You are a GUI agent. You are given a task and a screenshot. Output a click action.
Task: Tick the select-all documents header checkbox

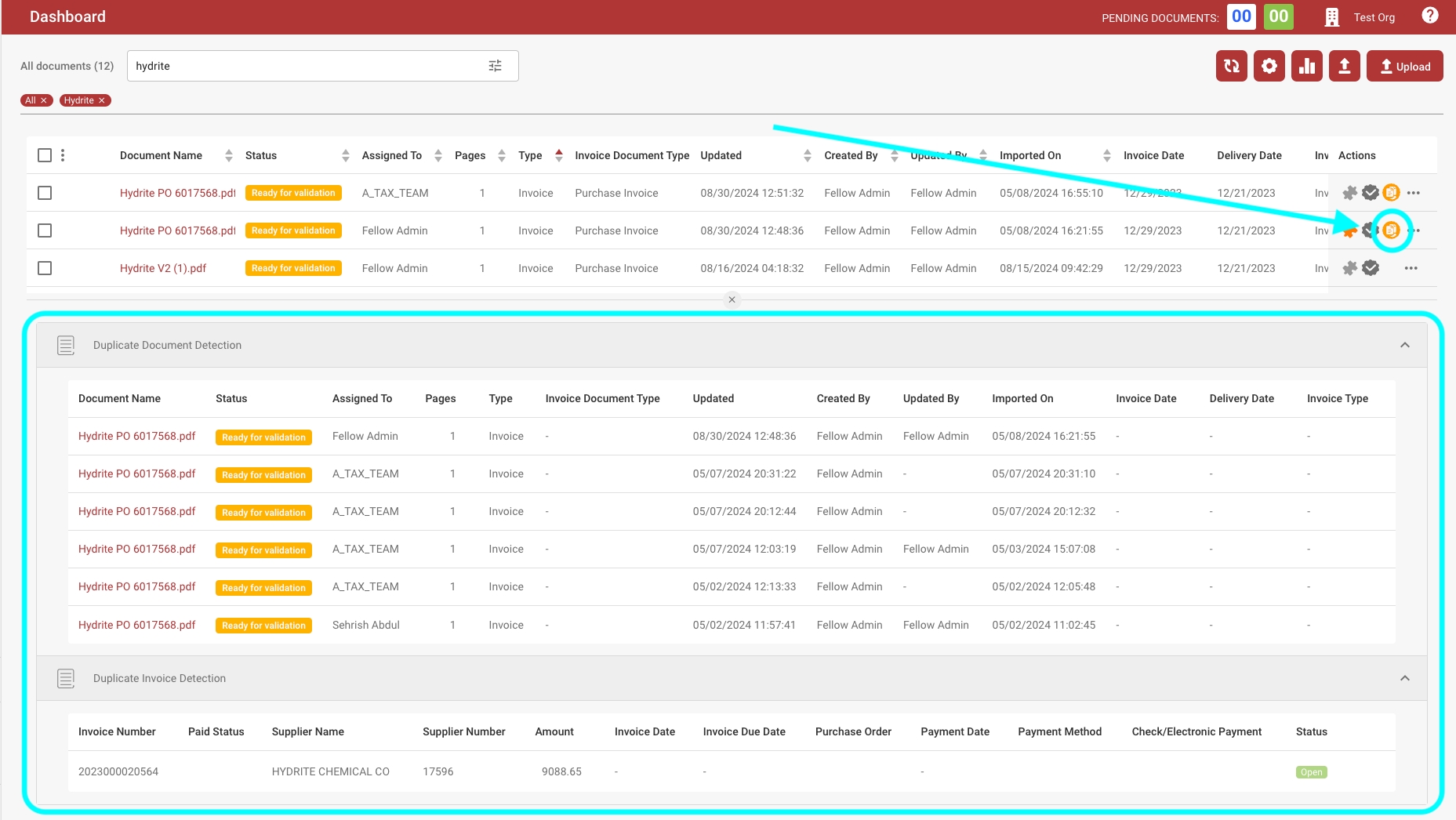tap(45, 155)
